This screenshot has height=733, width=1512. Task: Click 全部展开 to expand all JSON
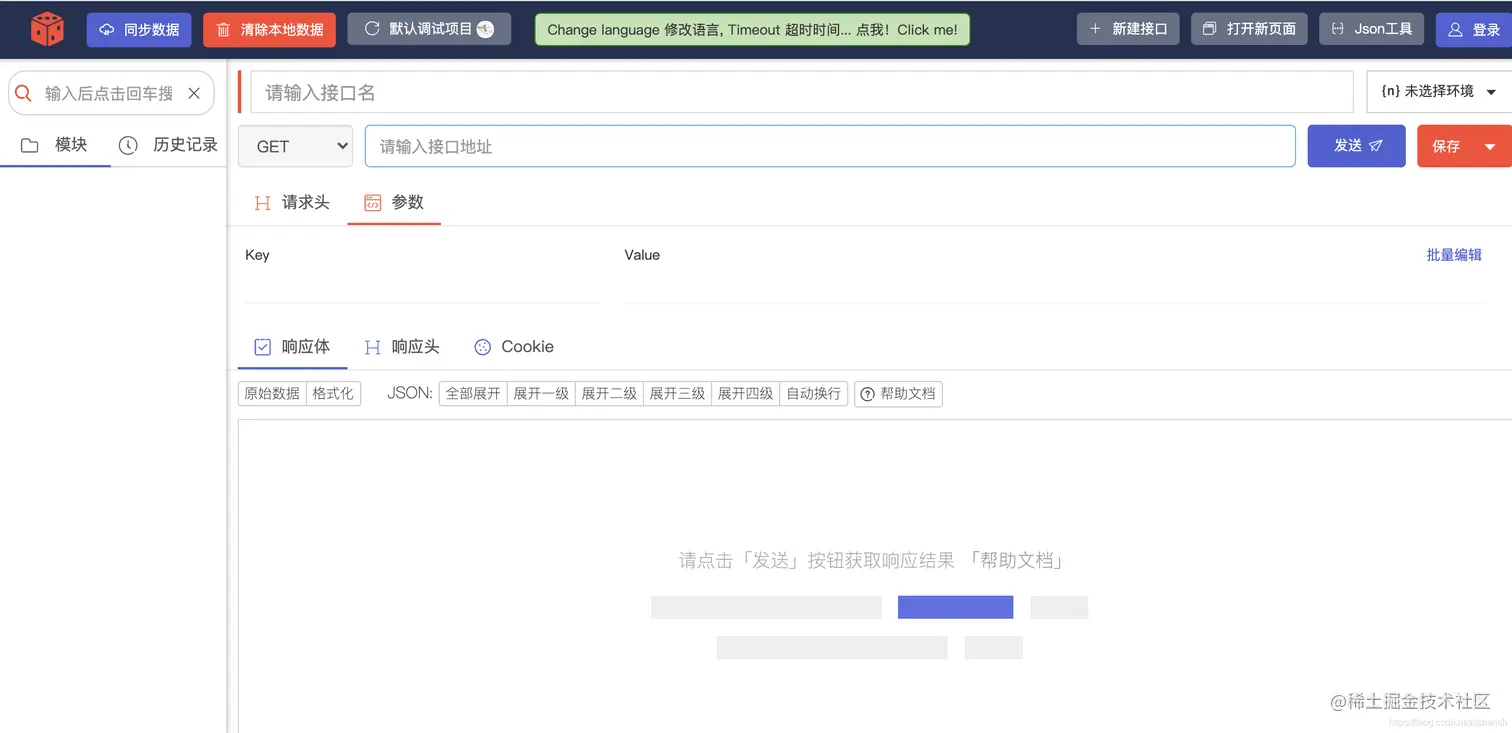point(473,394)
